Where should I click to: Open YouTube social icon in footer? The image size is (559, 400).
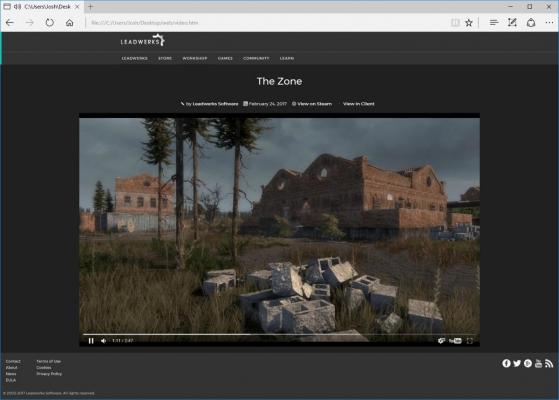(538, 363)
